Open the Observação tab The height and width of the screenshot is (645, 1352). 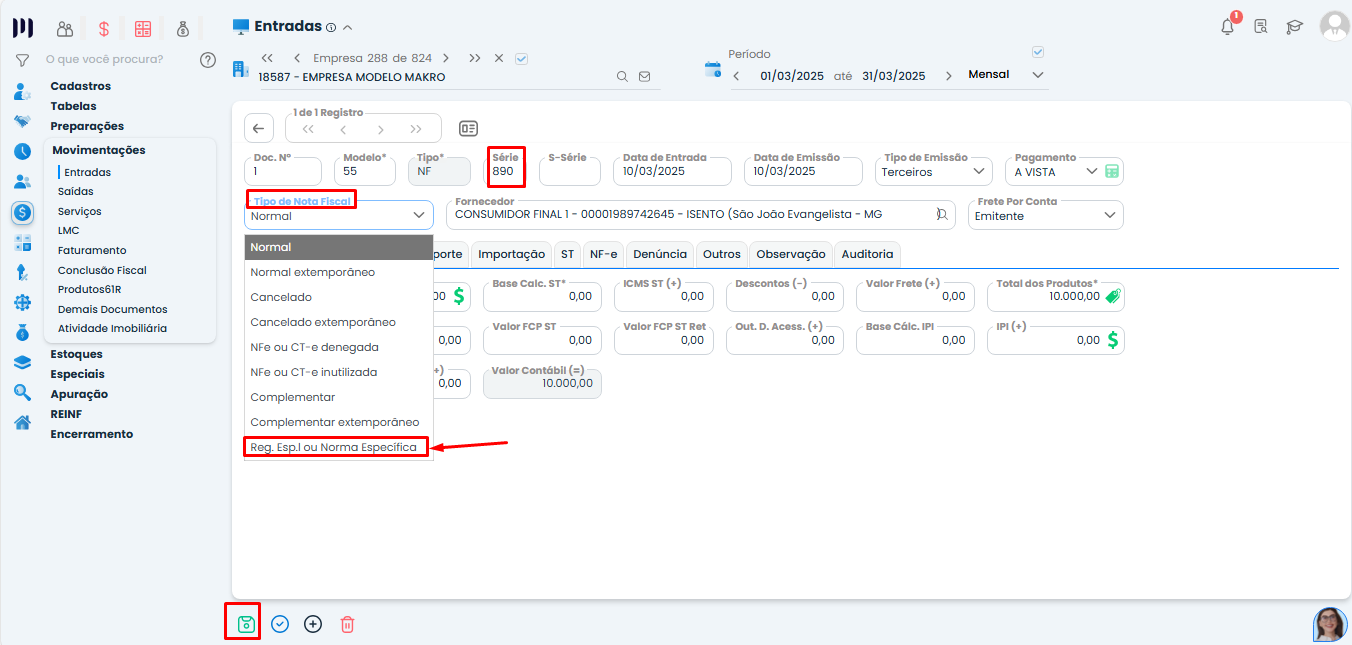click(x=790, y=254)
